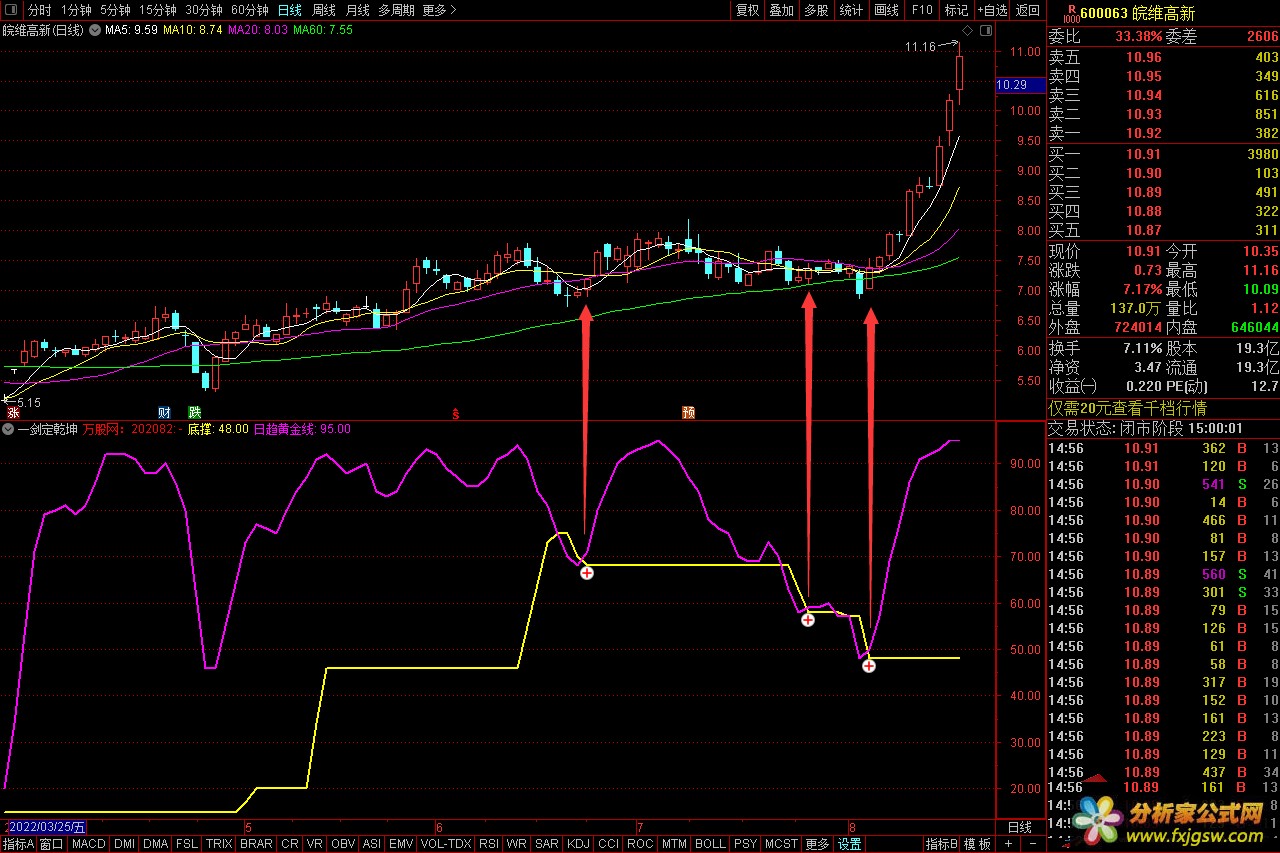Click the red 涨 event marker icon
Viewport: 1280px width, 853px height.
point(13,412)
